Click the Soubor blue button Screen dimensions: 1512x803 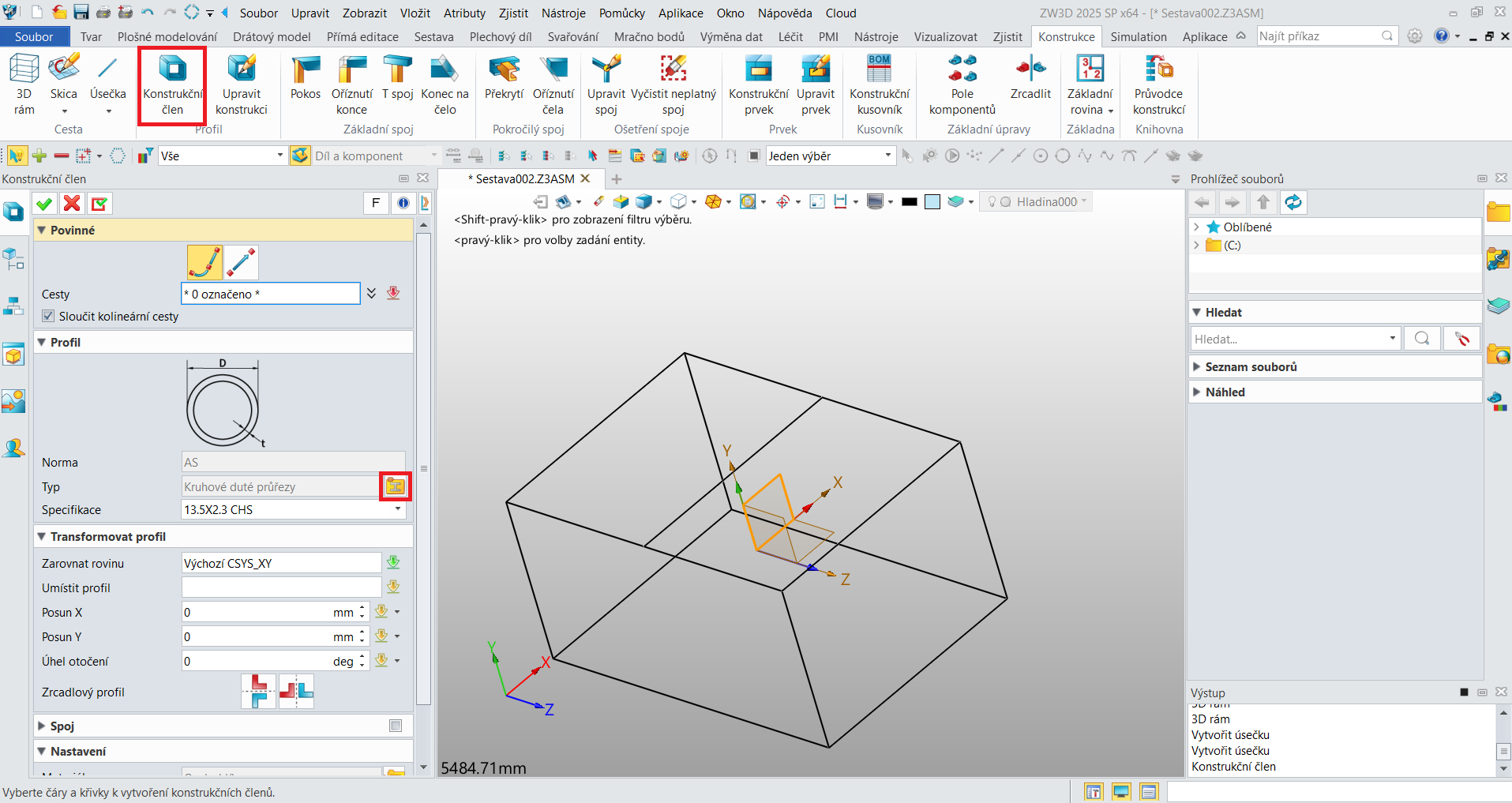point(34,36)
